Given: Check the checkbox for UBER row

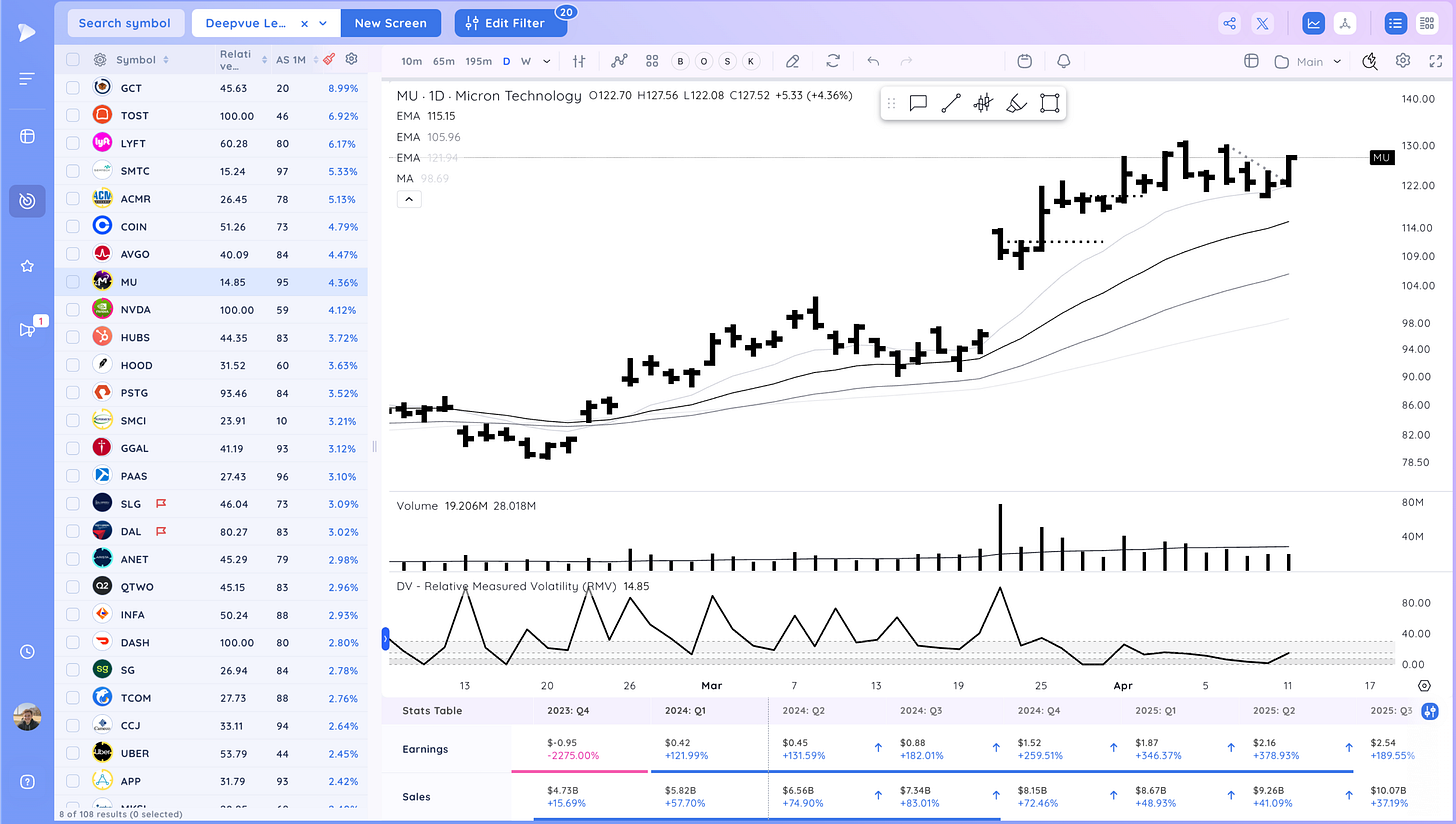Looking at the screenshot, I should [x=73, y=752].
